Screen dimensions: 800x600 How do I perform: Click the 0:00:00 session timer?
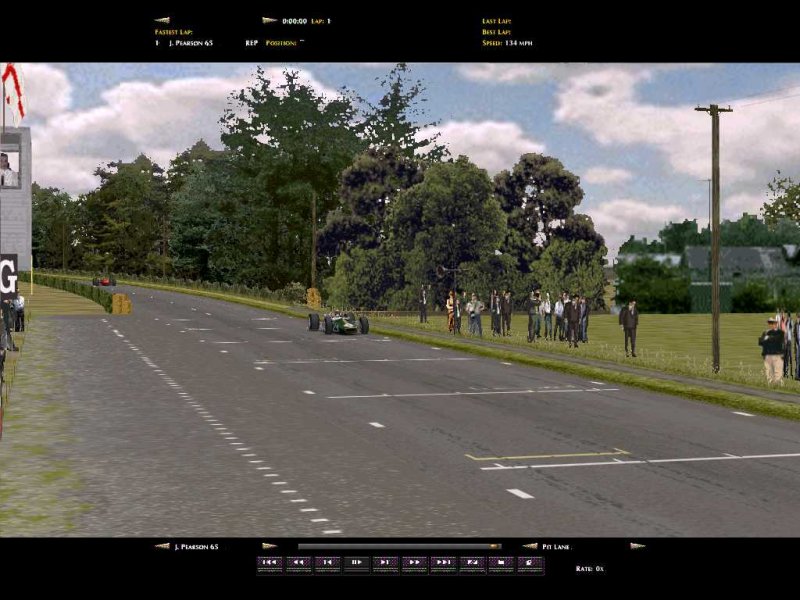[x=294, y=21]
